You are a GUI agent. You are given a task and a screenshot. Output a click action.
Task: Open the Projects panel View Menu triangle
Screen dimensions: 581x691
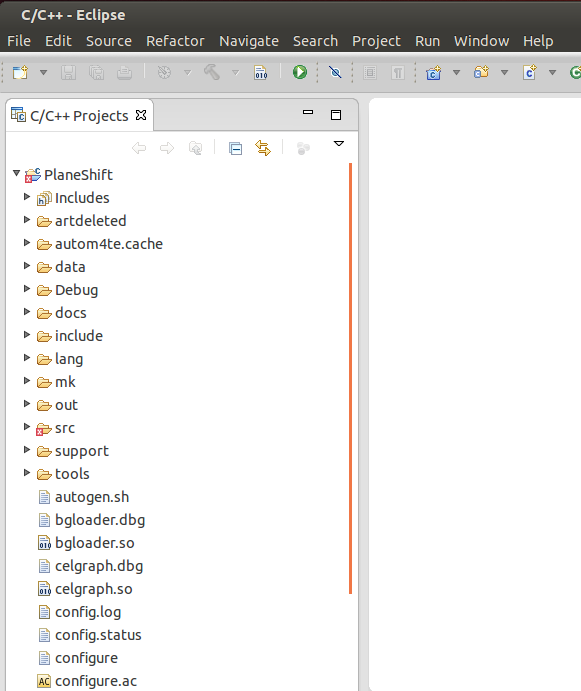(x=339, y=144)
